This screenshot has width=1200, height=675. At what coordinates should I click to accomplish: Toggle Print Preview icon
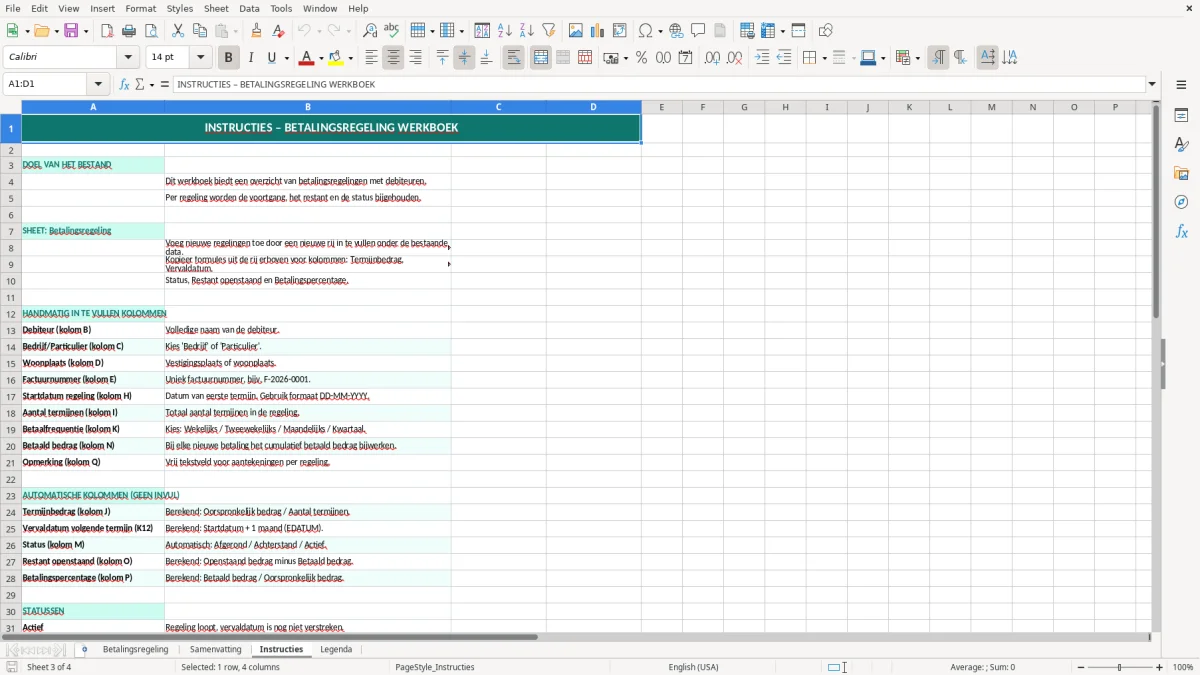pyautogui.click(x=151, y=30)
